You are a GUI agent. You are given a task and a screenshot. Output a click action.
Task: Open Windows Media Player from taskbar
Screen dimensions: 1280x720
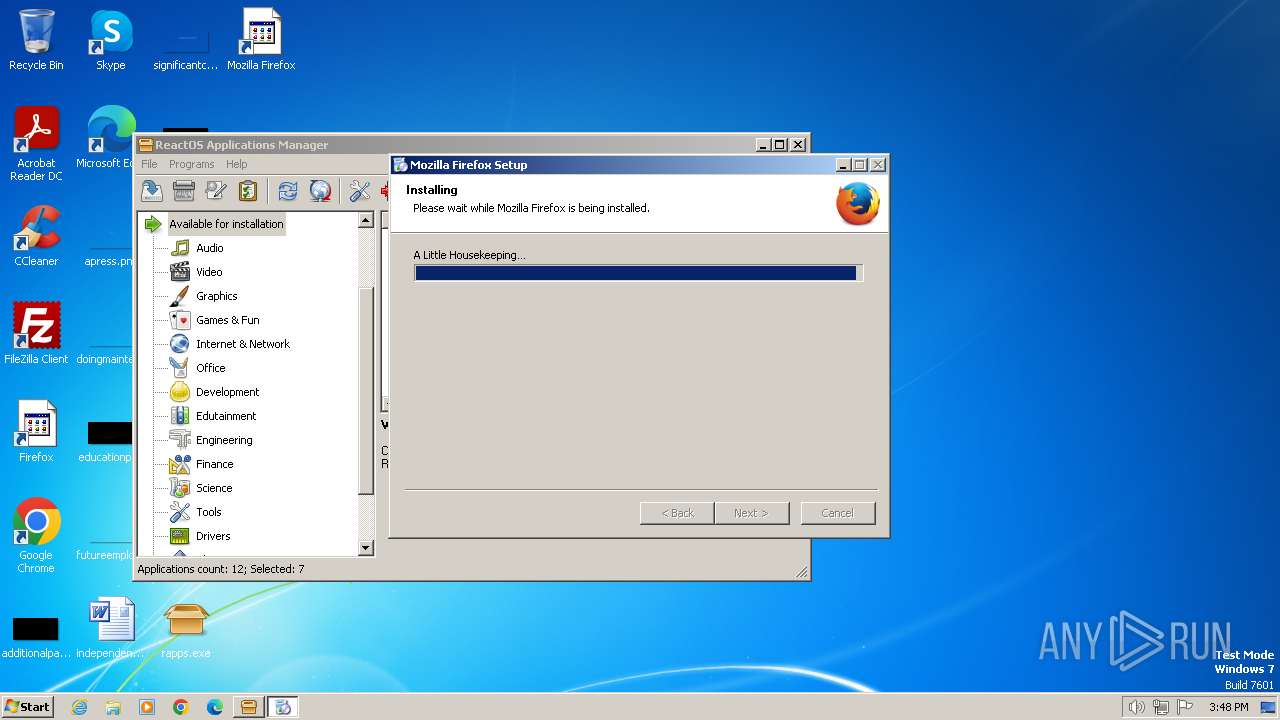click(147, 707)
